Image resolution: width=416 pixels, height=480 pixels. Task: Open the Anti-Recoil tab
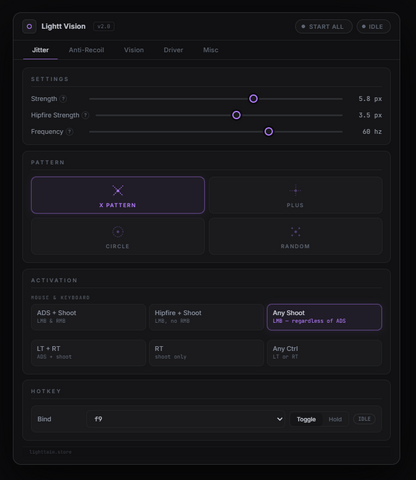(x=86, y=50)
